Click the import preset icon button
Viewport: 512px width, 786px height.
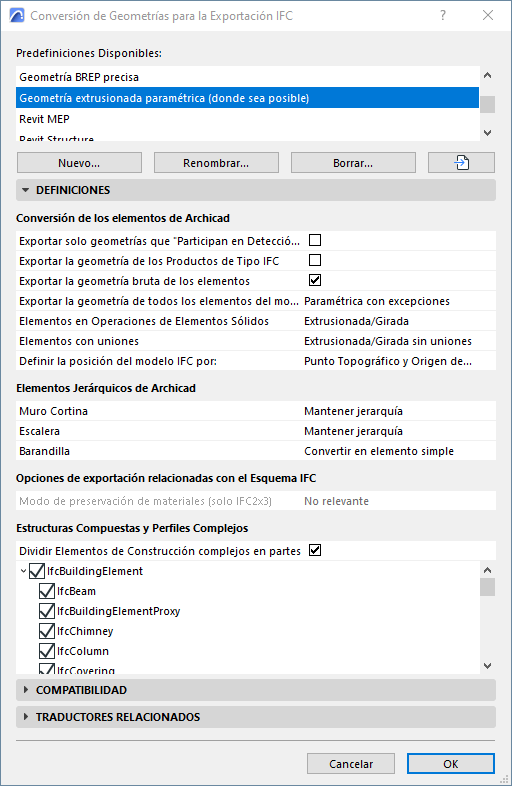461,163
